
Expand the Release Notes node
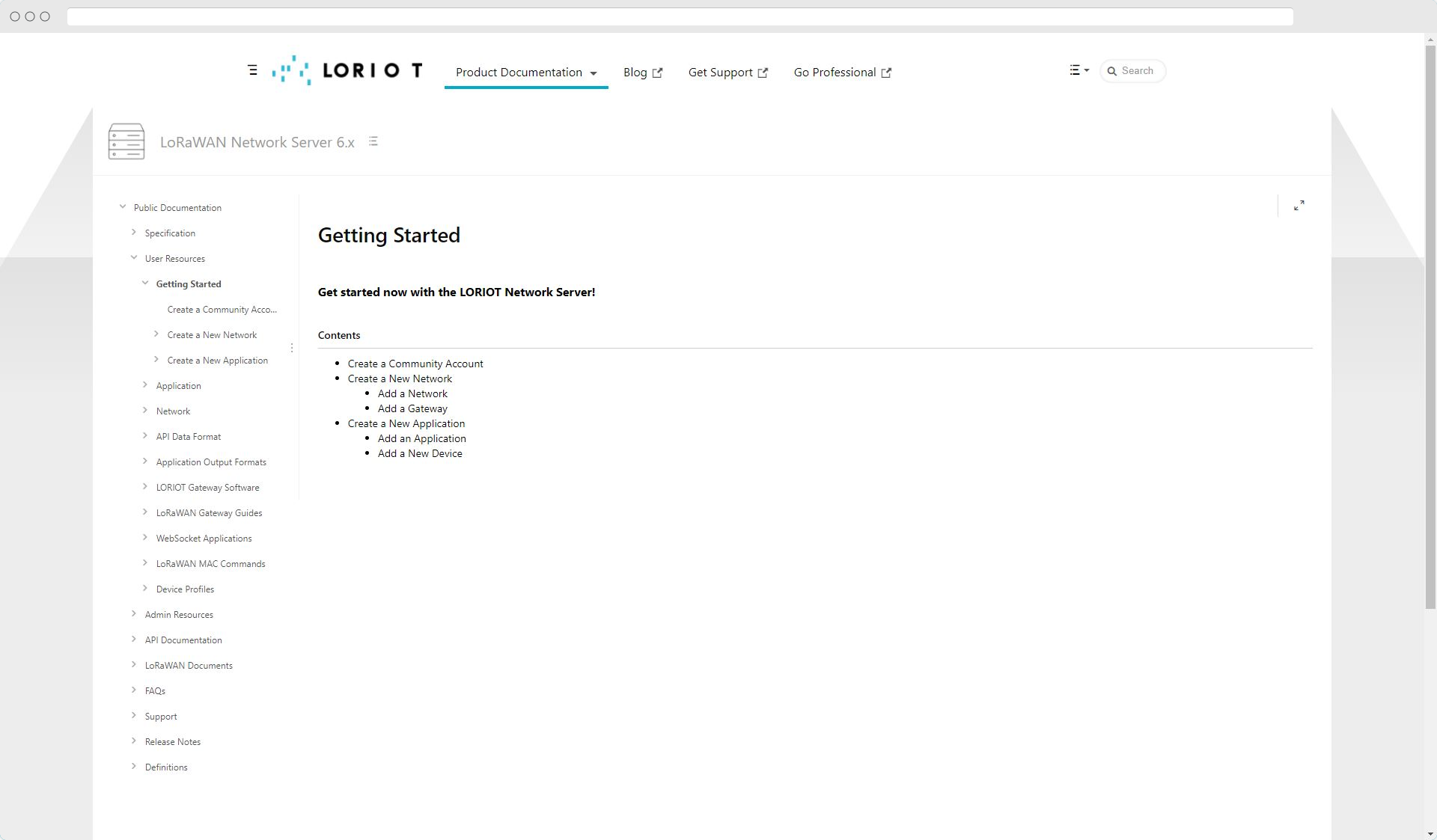[x=134, y=741]
